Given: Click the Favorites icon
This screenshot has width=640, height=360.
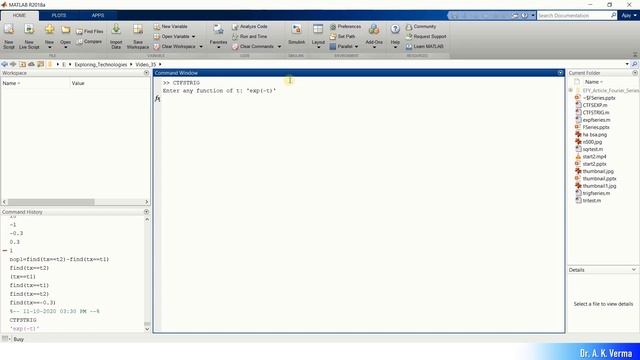Looking at the screenshot, I should 218,29.
